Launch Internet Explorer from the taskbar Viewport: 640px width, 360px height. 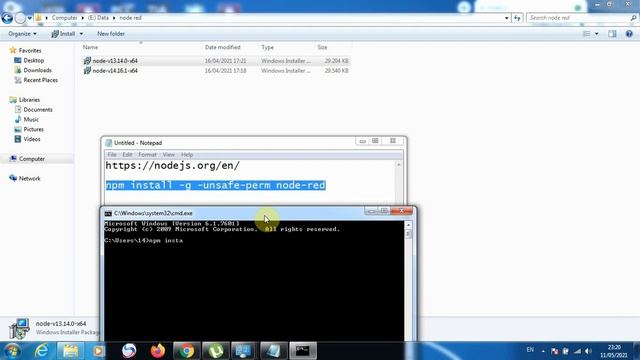coord(41,351)
